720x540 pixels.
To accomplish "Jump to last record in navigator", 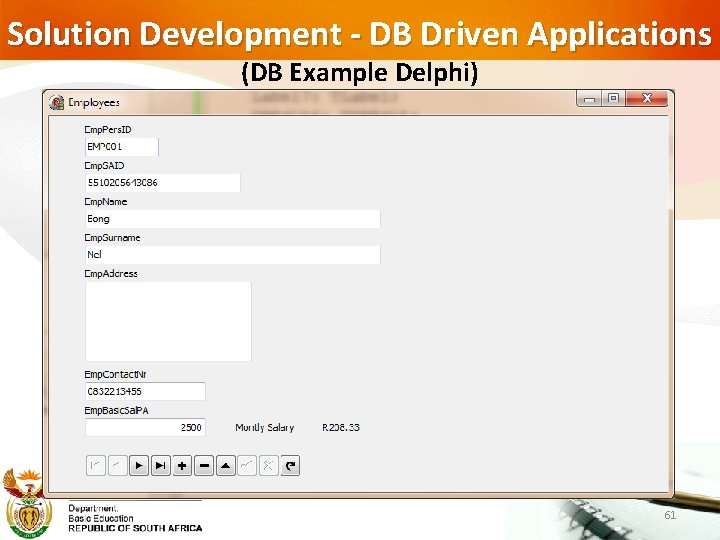I will click(x=160, y=466).
